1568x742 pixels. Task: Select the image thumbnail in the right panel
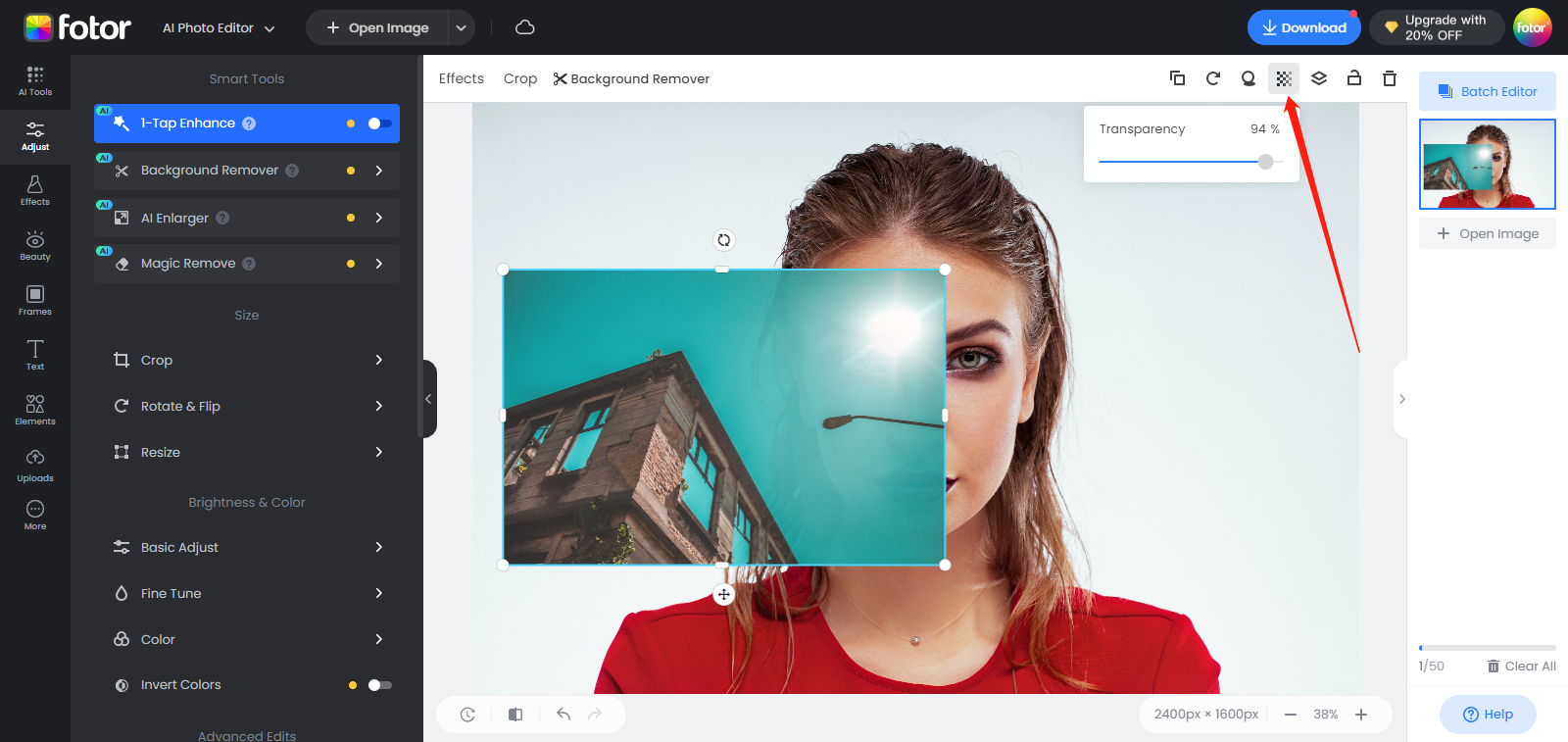coord(1488,164)
